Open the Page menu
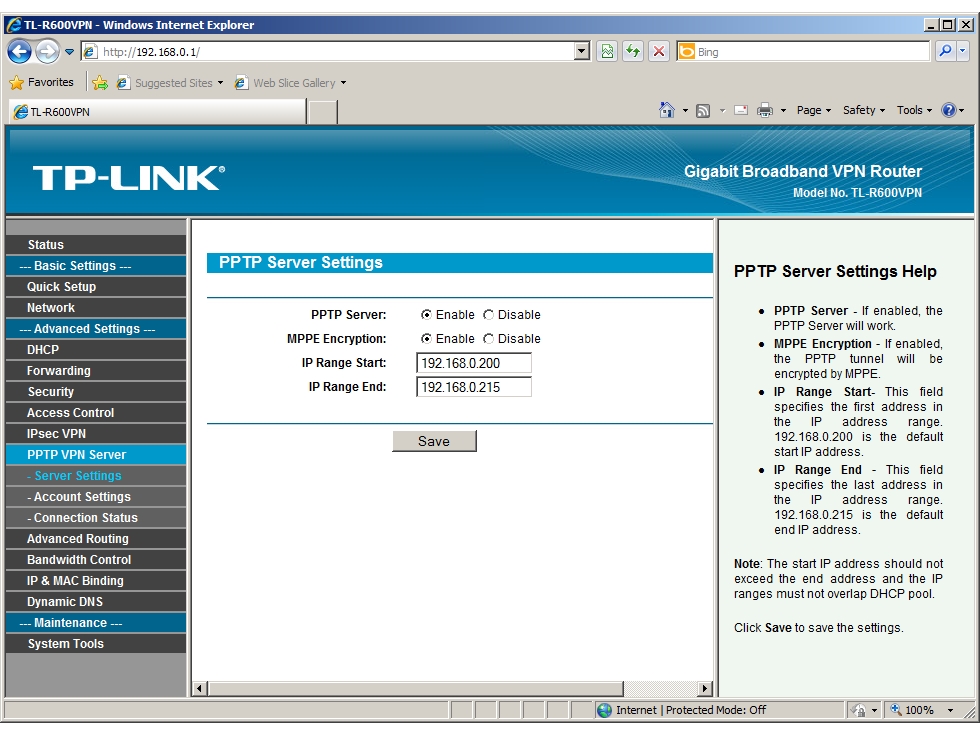Viewport: 980px width, 735px height. (814, 111)
